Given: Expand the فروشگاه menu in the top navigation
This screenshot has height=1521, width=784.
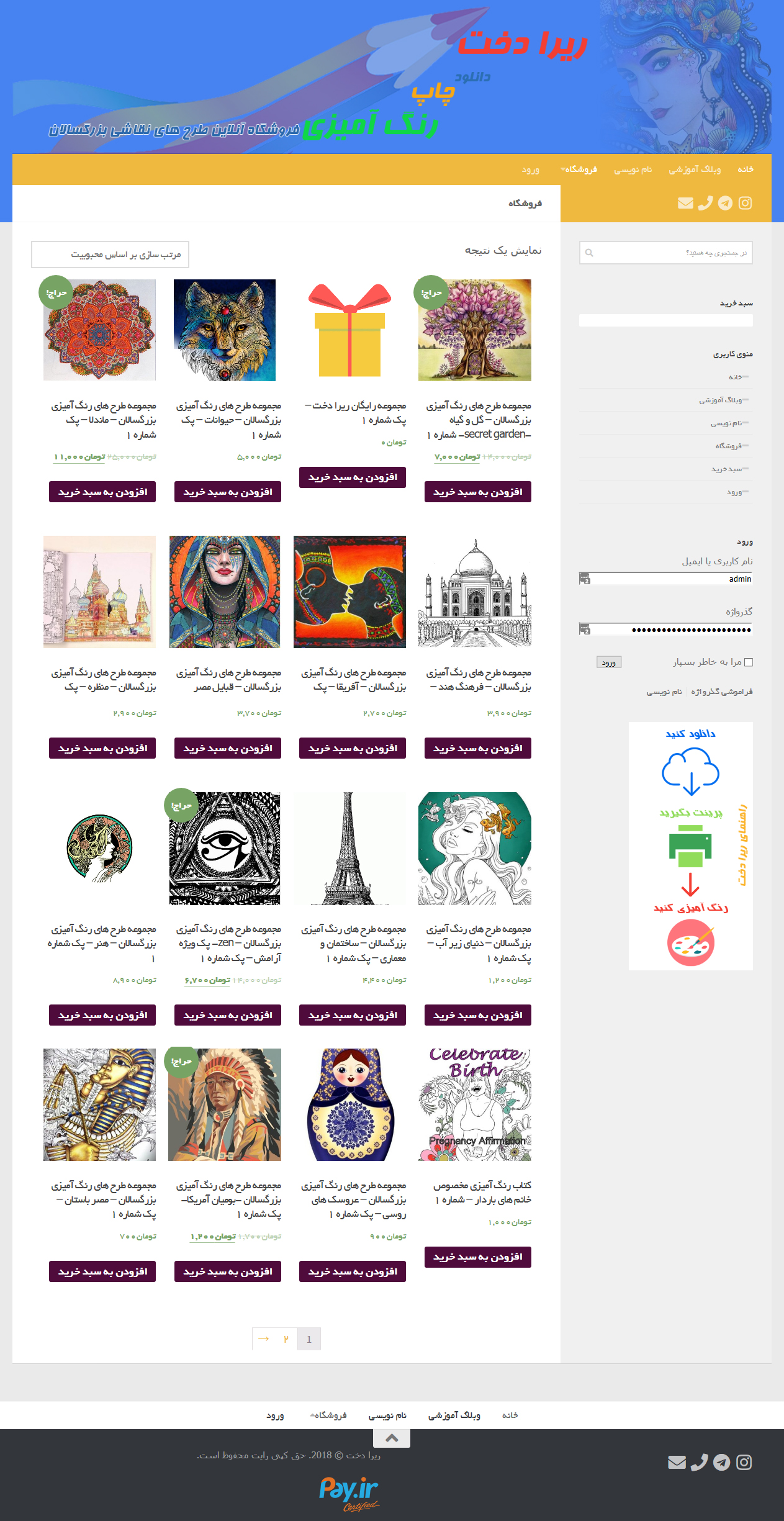Looking at the screenshot, I should tap(579, 169).
